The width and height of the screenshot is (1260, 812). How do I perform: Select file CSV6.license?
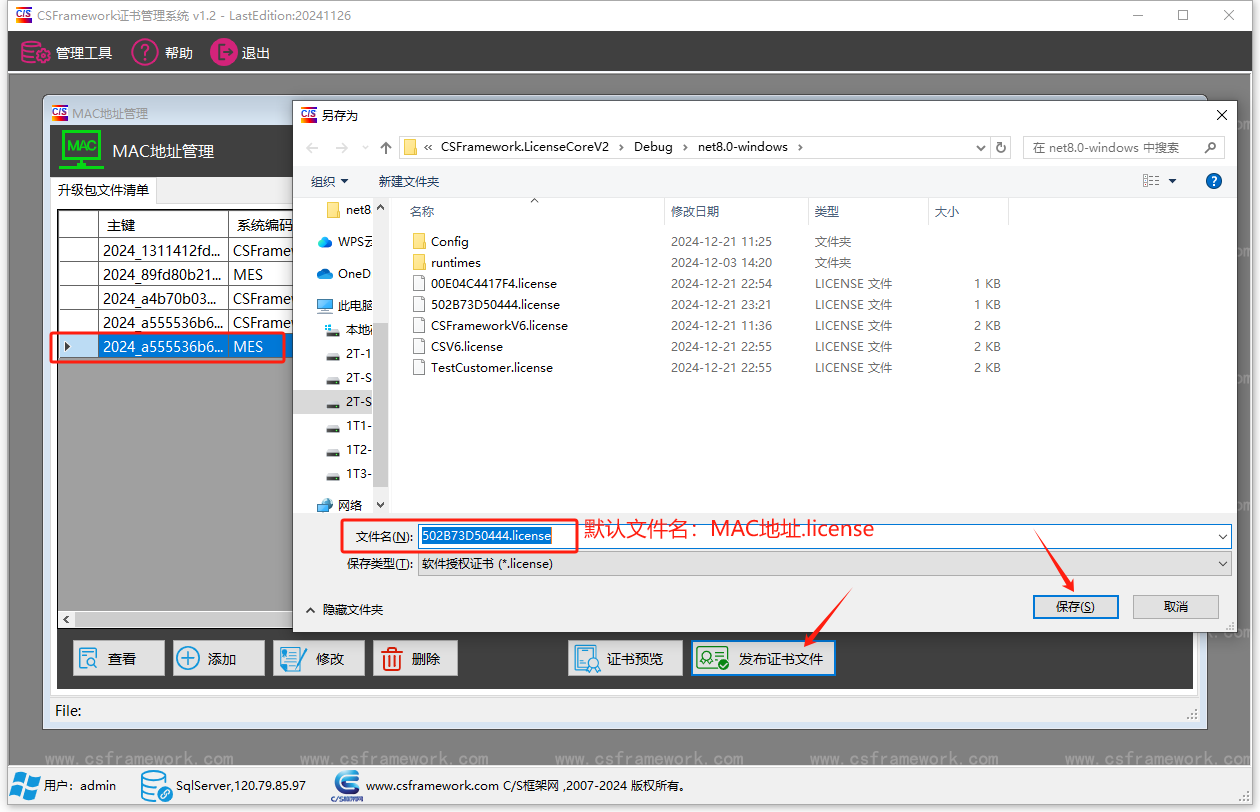(457, 346)
